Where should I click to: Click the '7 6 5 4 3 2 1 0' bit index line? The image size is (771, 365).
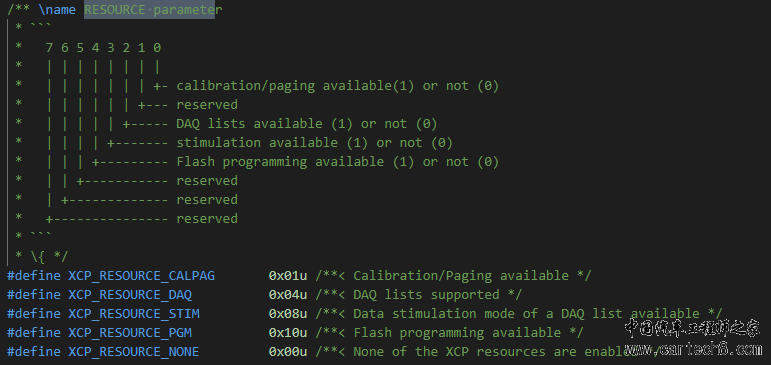coord(103,48)
